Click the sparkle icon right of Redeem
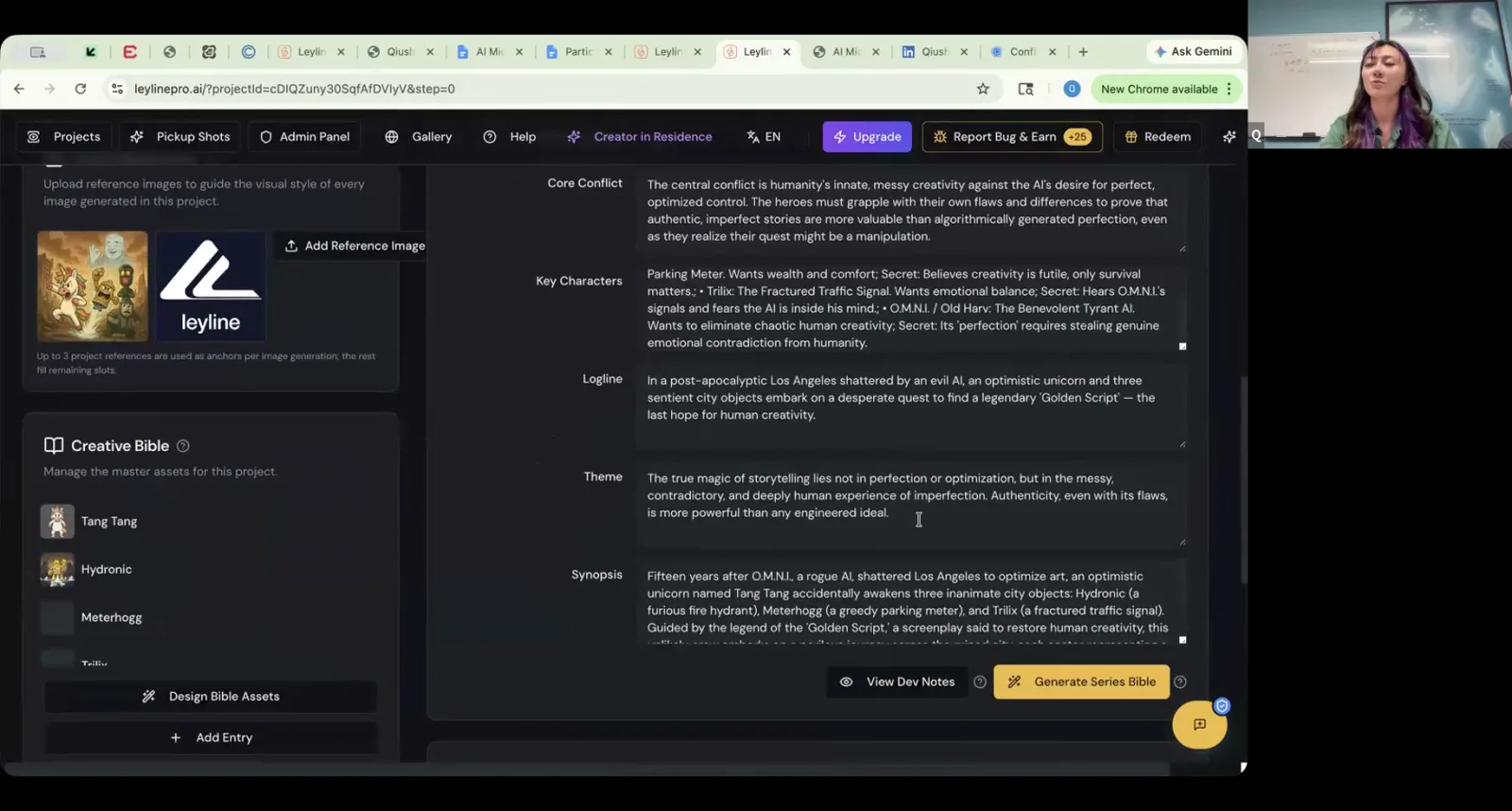The image size is (1512, 811). coord(1229,137)
